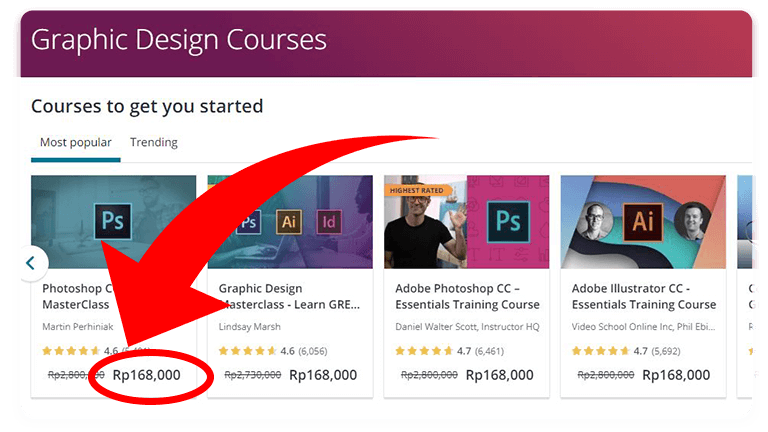Click the previous carousel arrow button
768x432 pixels.
click(x=30, y=263)
